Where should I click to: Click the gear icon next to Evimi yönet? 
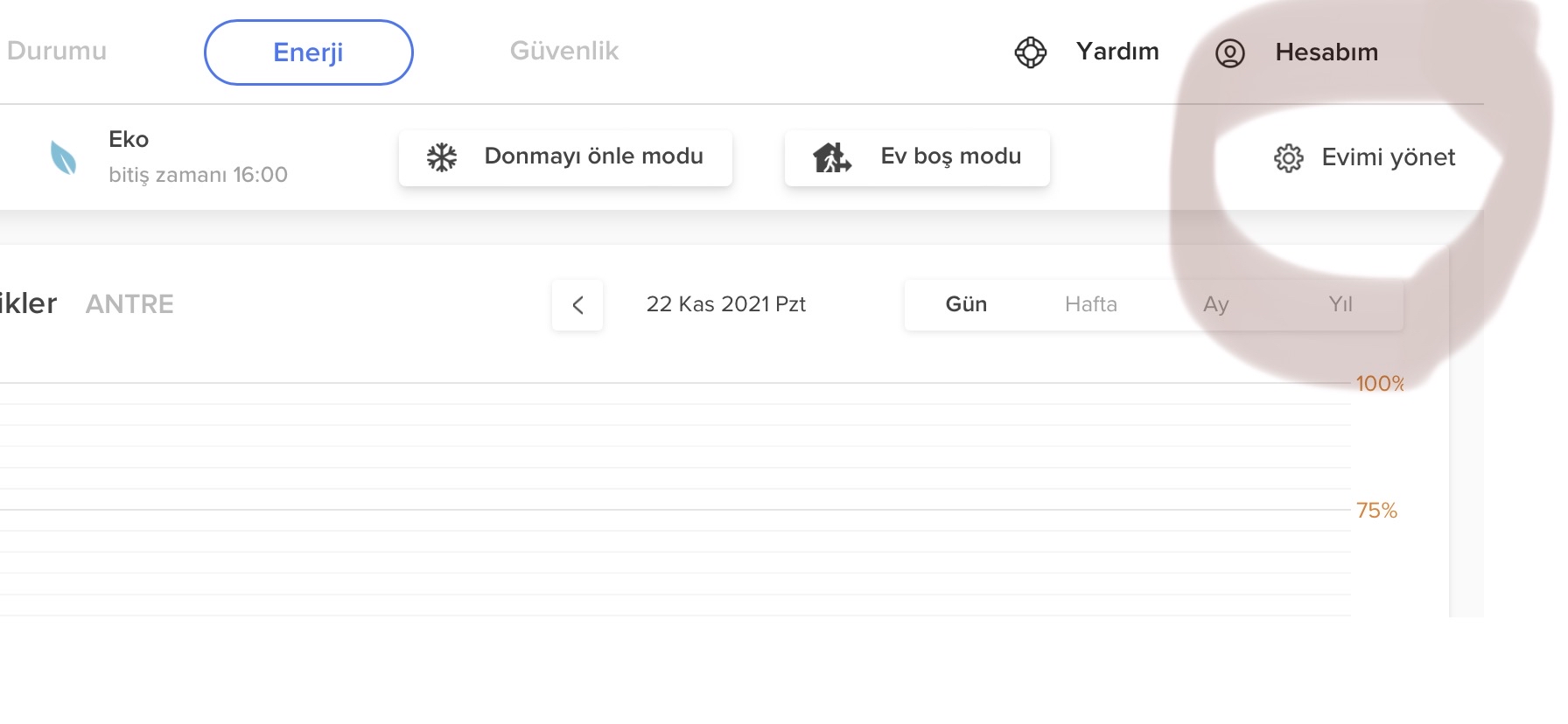click(1288, 158)
